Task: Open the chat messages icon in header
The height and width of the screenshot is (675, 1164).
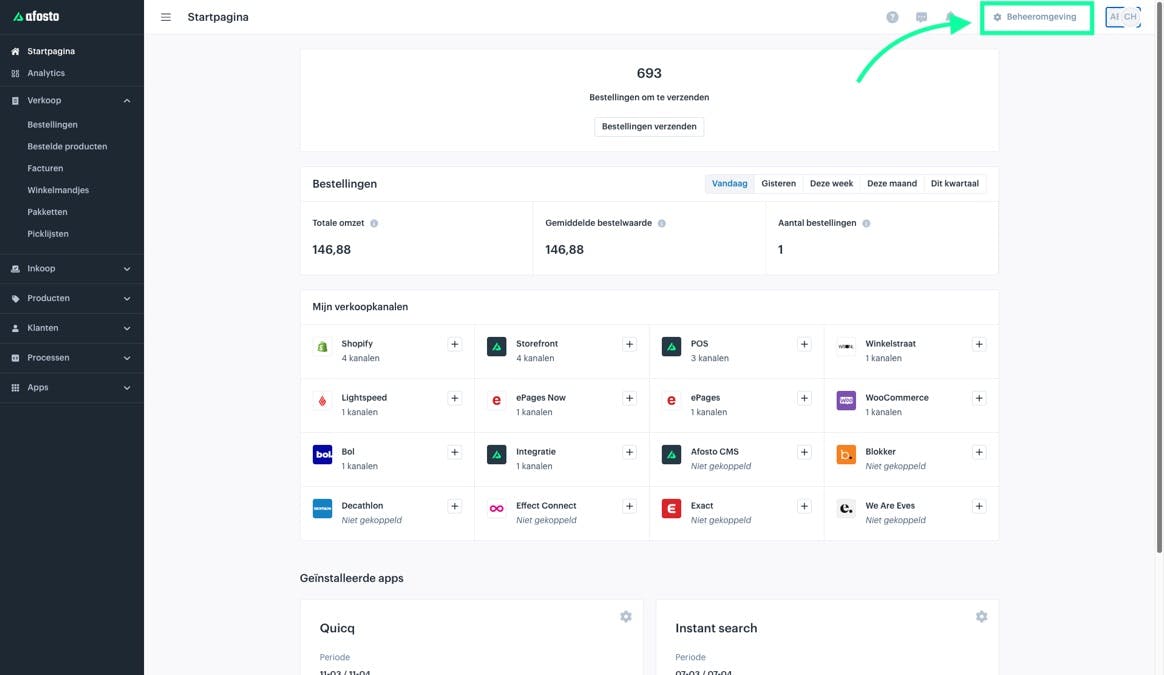Action: [x=921, y=17]
